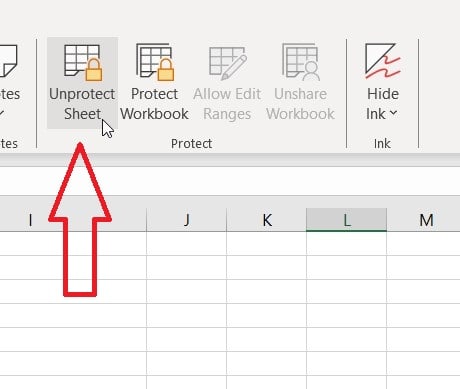Select column J header
460x389 pixels.
(x=186, y=220)
